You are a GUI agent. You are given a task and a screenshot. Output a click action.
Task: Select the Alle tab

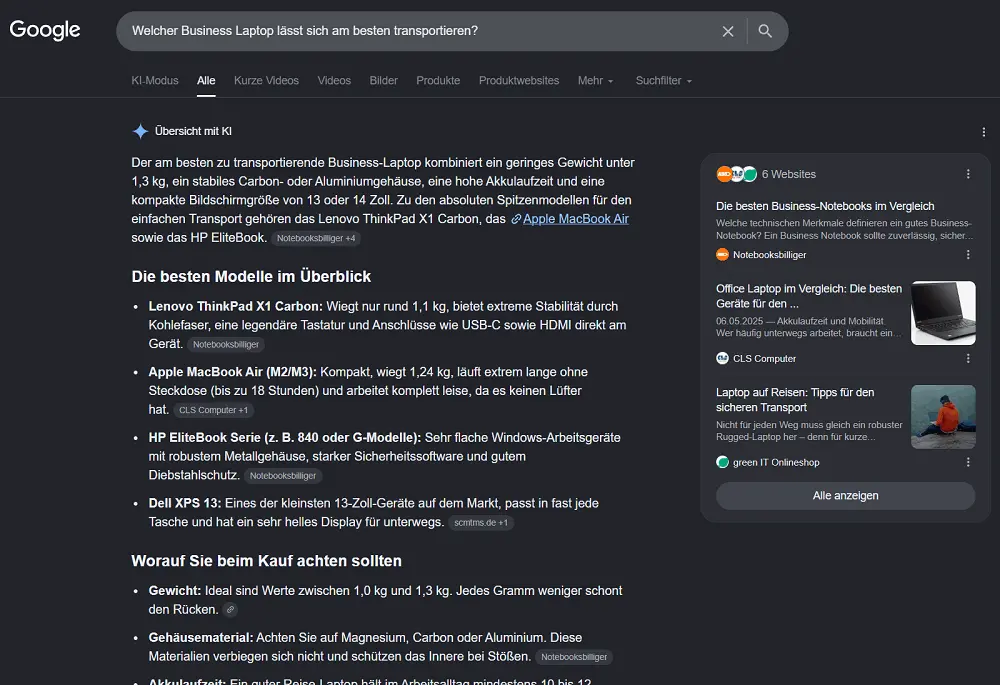coord(206,80)
